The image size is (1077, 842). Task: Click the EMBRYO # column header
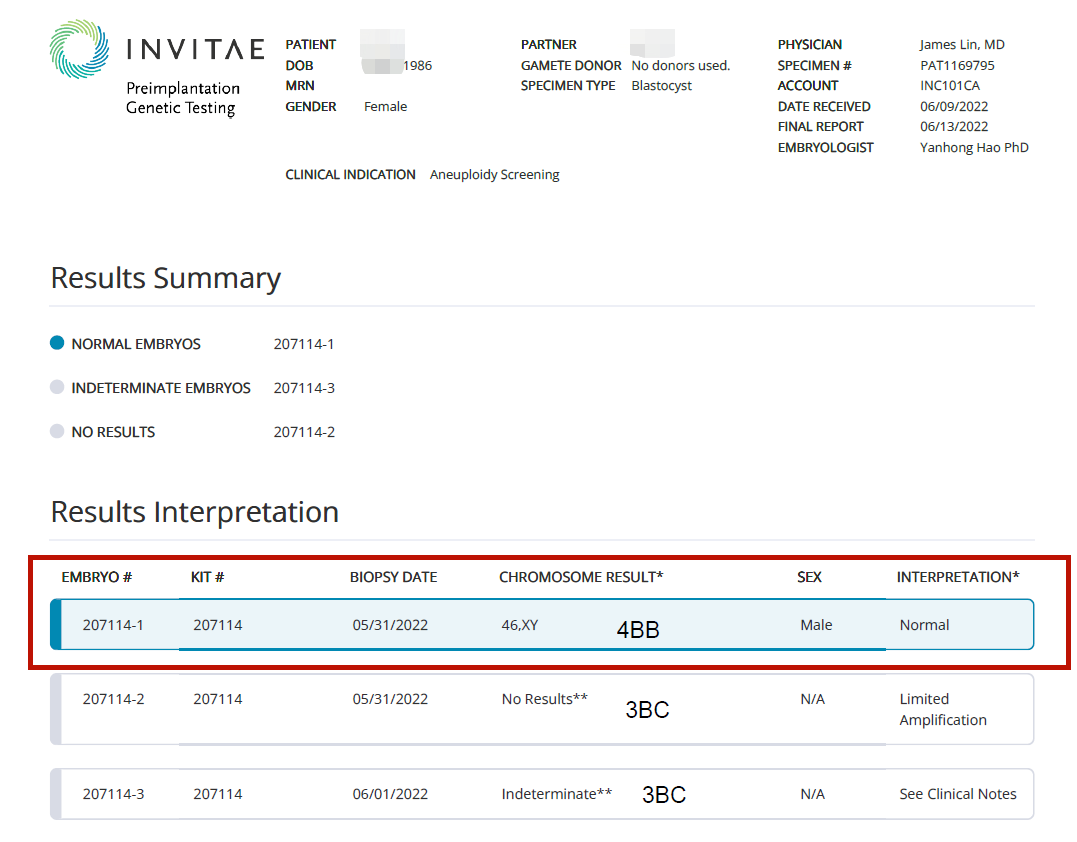[x=97, y=577]
